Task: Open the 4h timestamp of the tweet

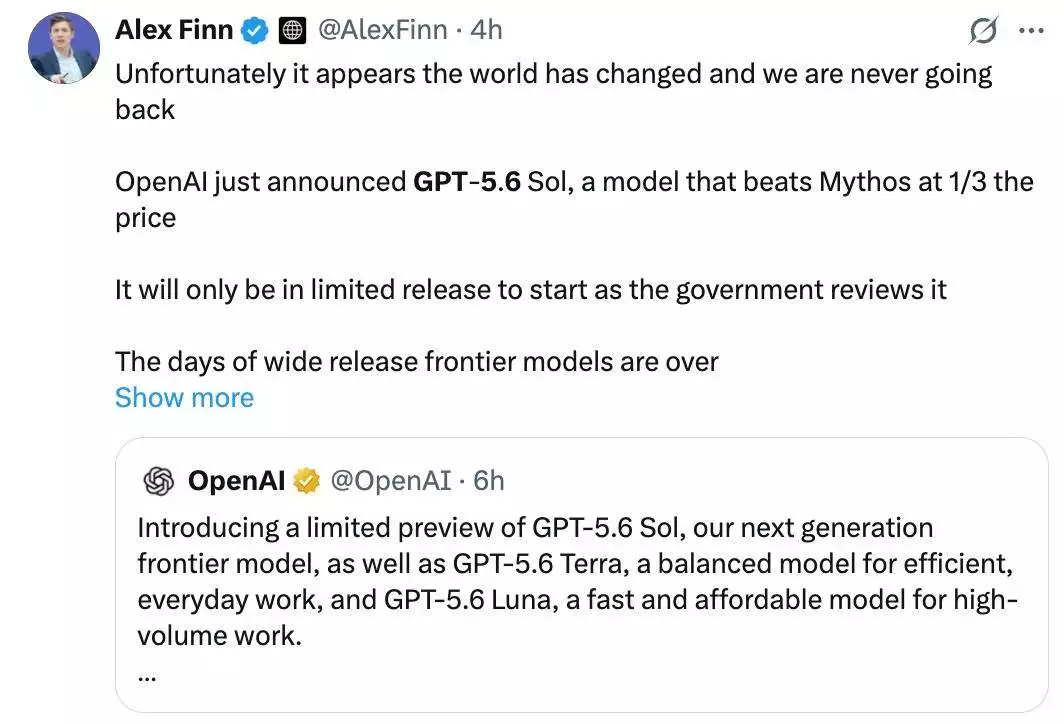Action: click(x=487, y=30)
